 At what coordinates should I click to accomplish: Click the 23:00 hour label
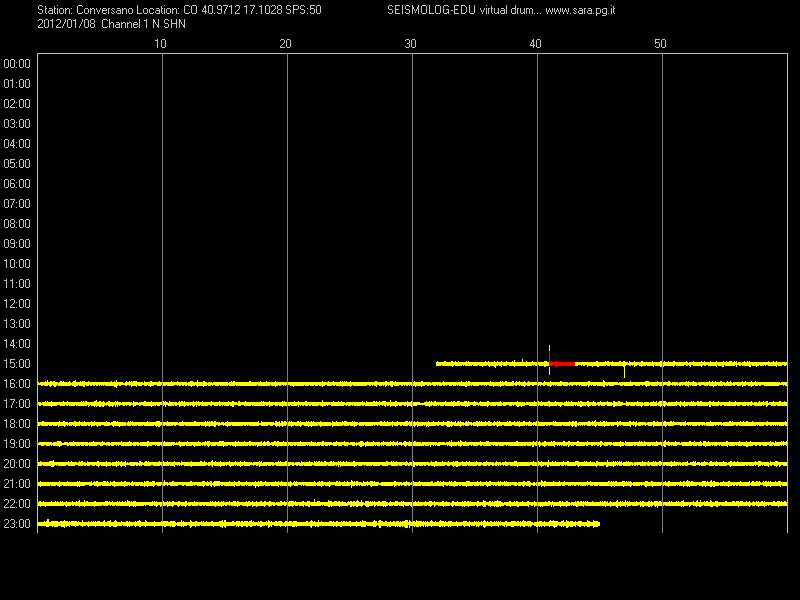coord(17,523)
